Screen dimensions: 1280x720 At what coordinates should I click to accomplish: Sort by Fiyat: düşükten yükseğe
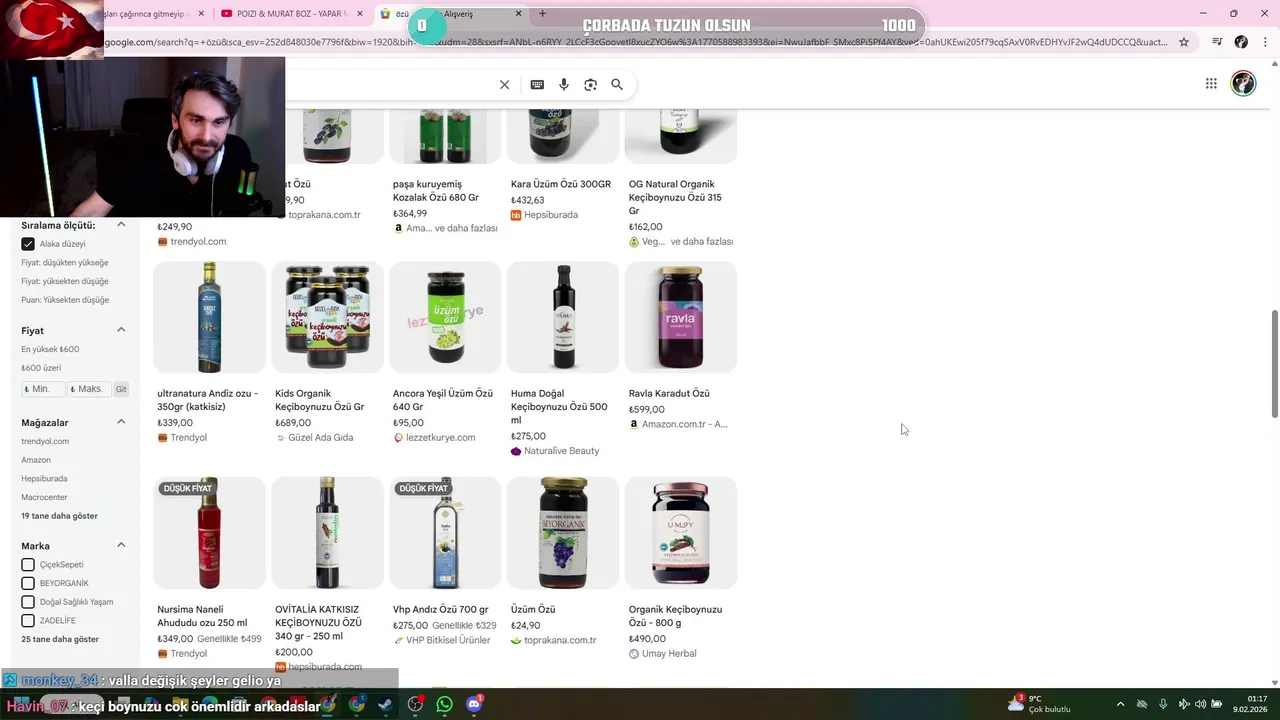click(x=65, y=263)
